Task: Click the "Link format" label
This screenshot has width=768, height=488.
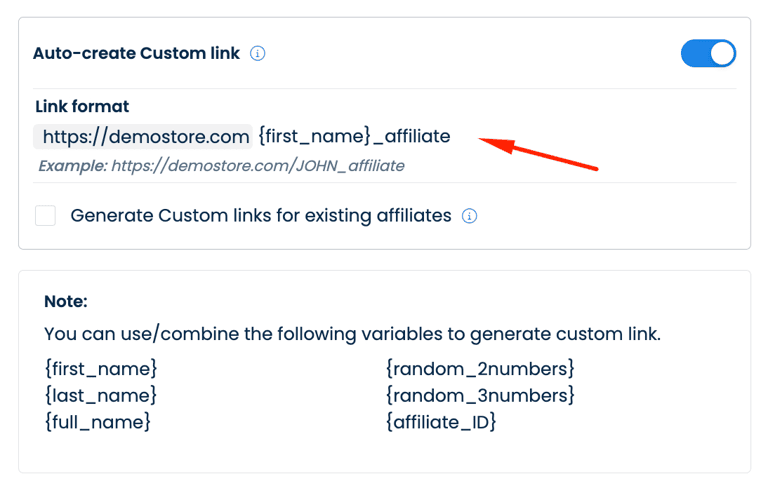Action: [82, 107]
